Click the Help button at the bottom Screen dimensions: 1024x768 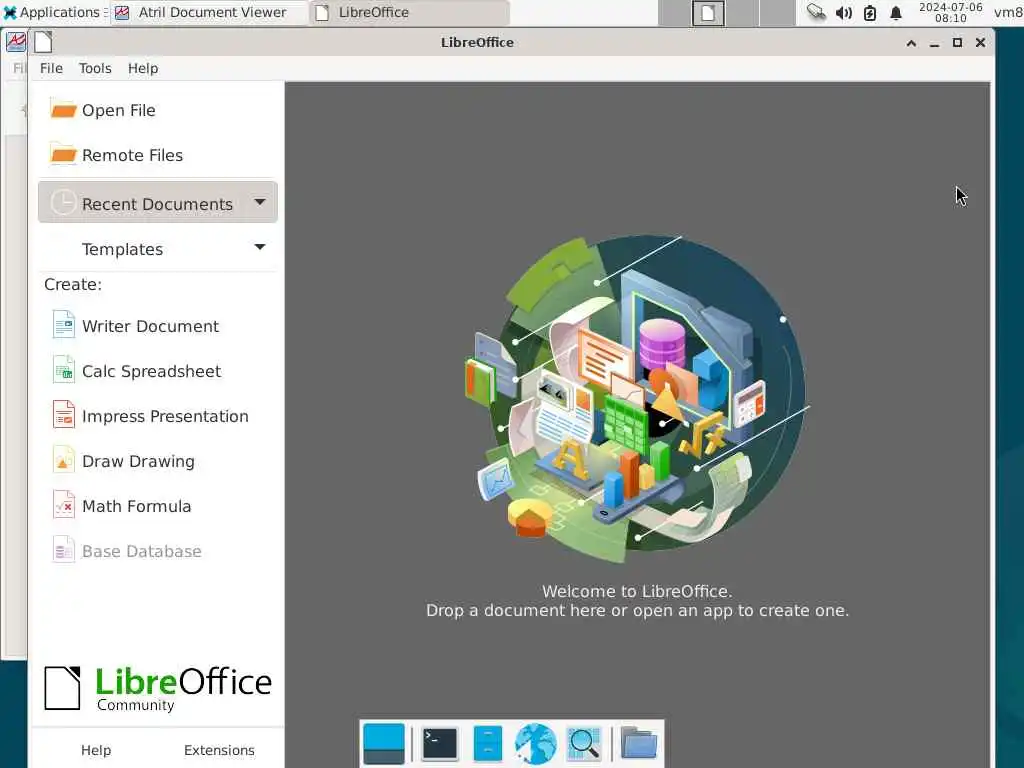[x=96, y=750]
